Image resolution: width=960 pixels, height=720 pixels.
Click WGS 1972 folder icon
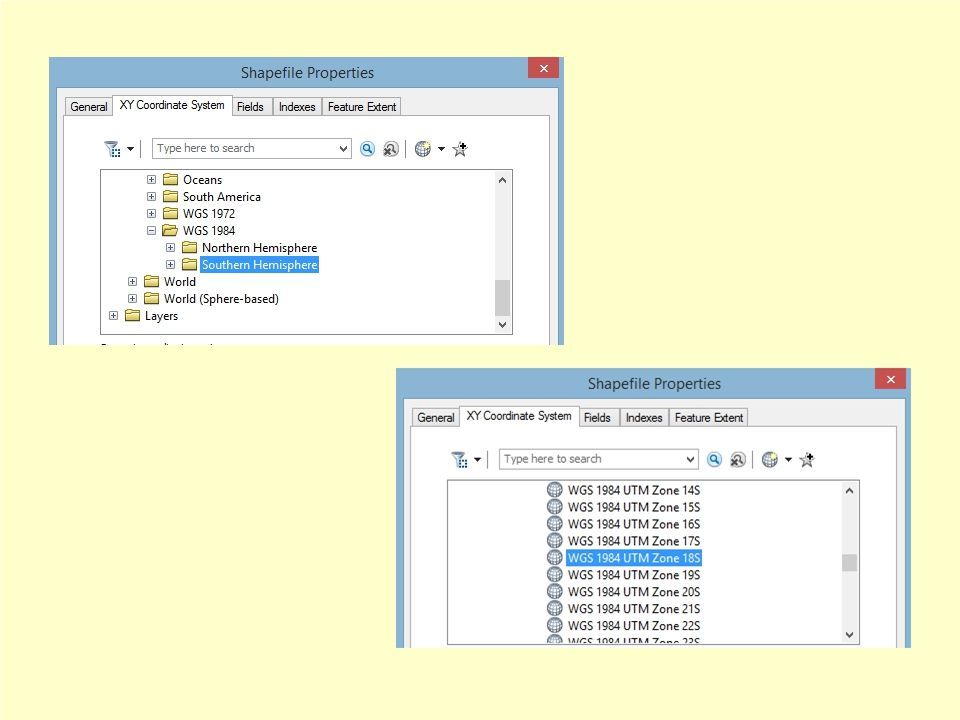pos(171,214)
